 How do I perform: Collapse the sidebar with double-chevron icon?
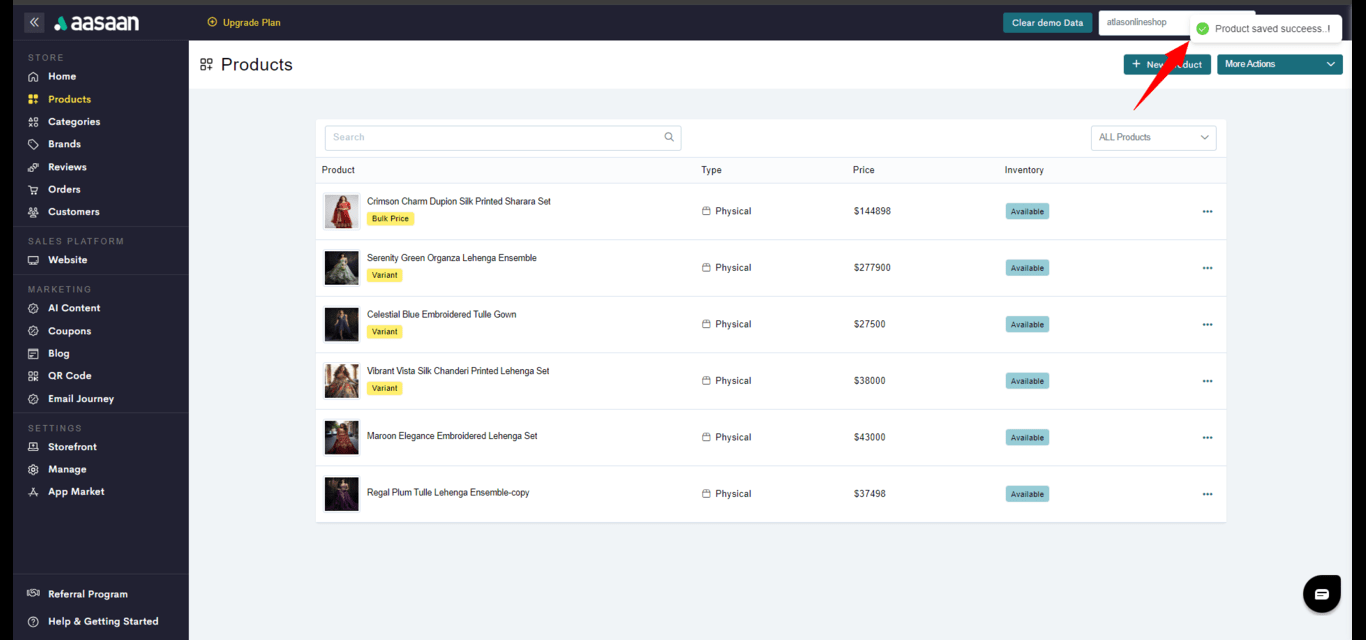pyautogui.click(x=34, y=22)
